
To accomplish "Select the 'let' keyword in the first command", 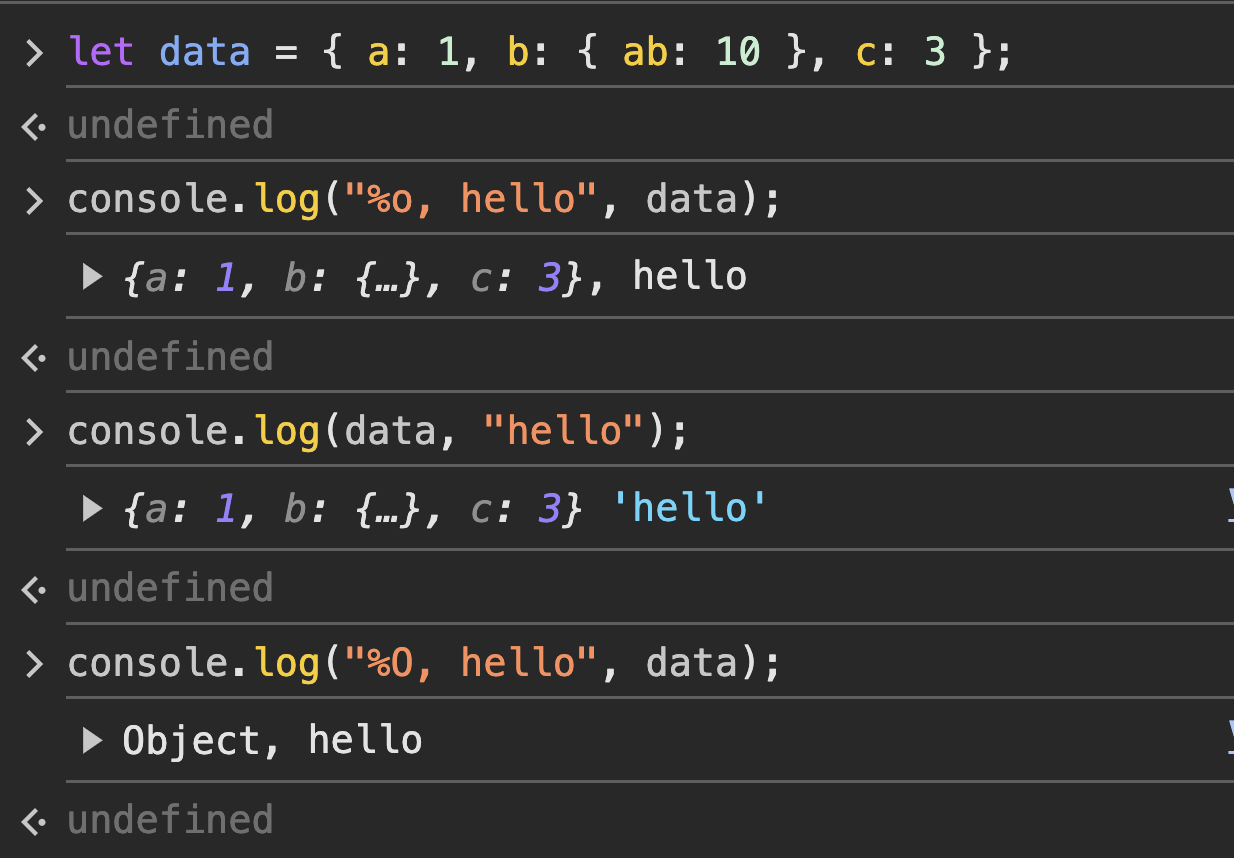I will click(x=101, y=51).
